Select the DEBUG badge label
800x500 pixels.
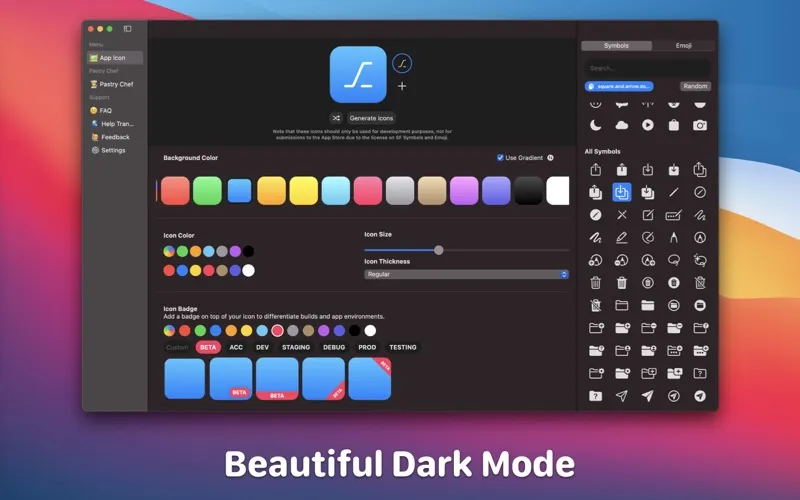[334, 347]
